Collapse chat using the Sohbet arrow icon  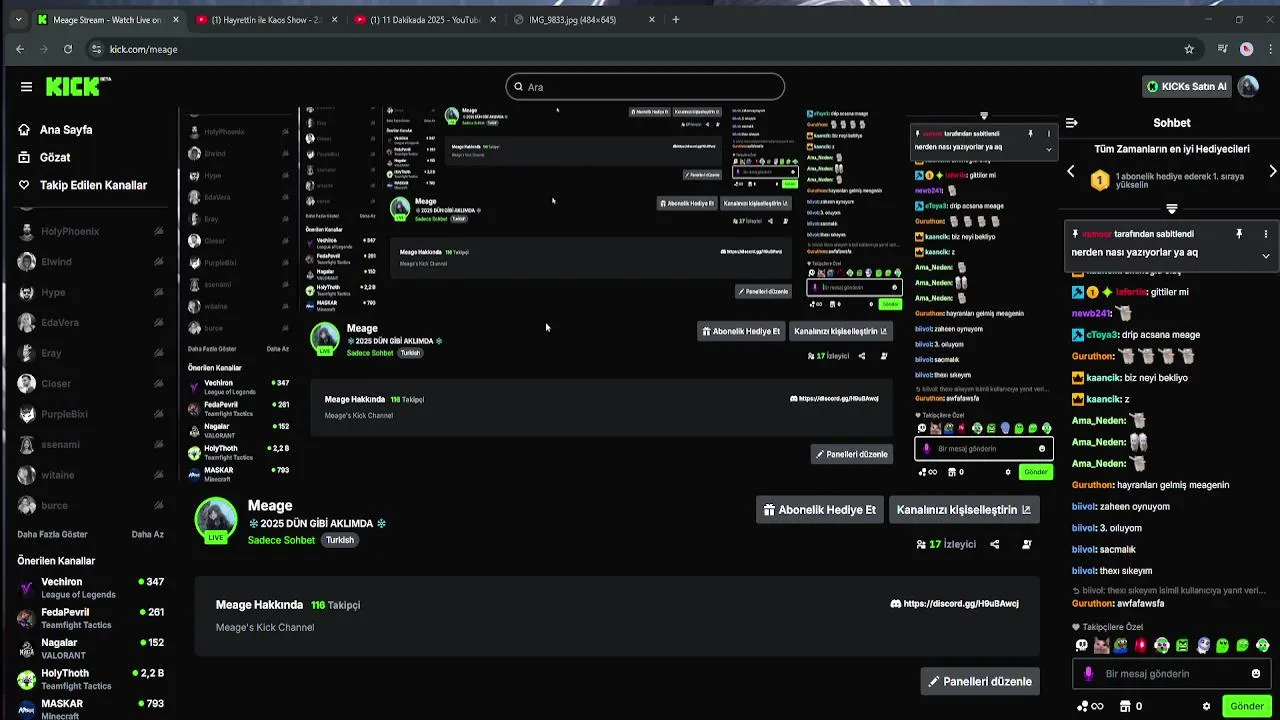(x=1072, y=123)
